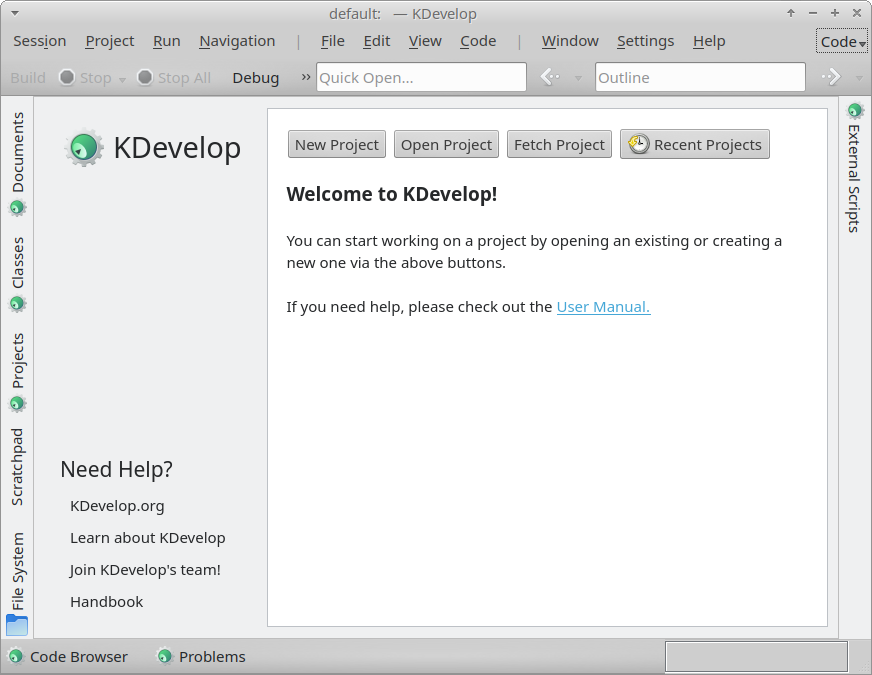Click the Problems tab label
The height and width of the screenshot is (675, 872).
click(212, 657)
